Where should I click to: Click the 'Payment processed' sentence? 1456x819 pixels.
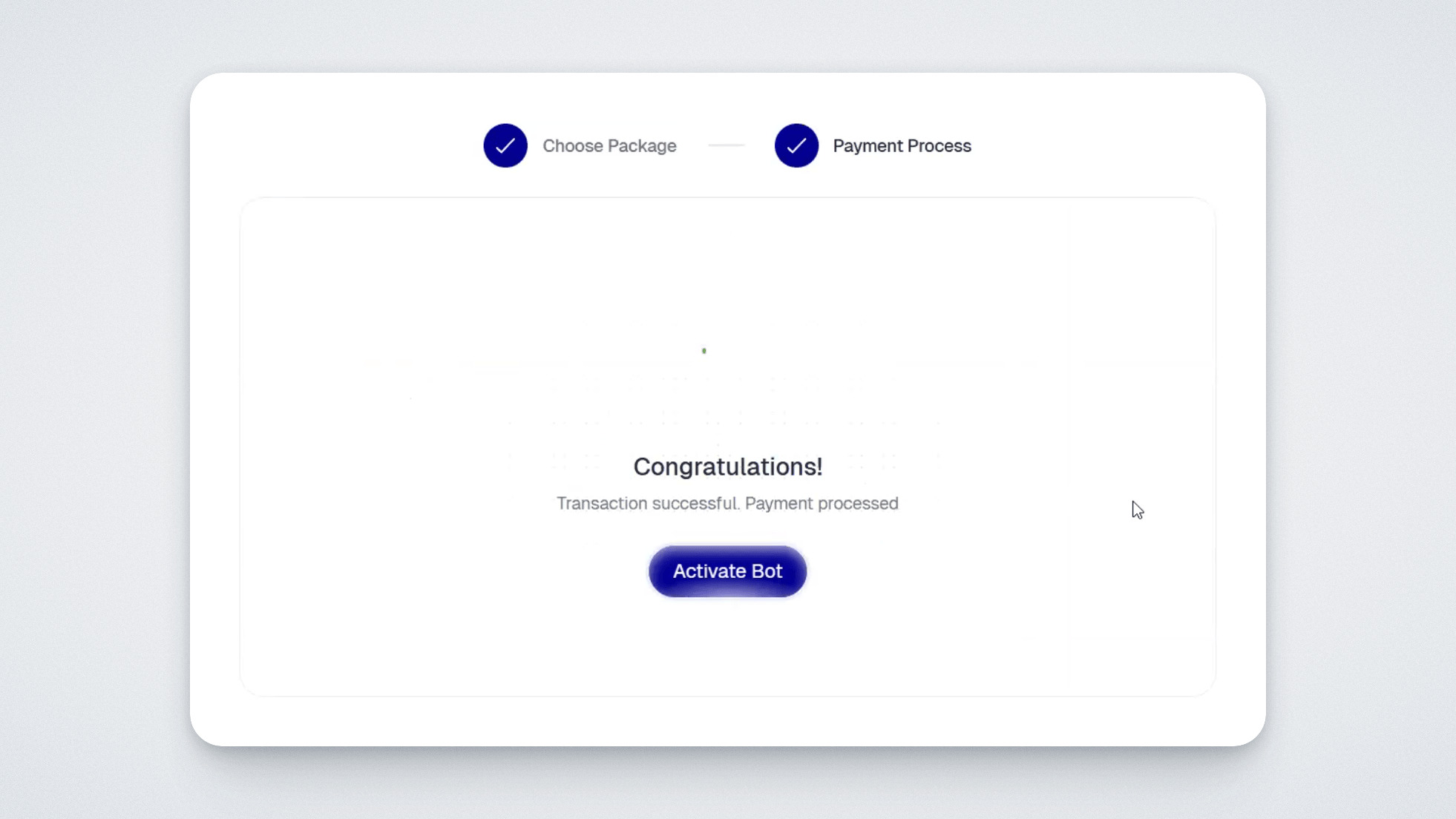click(x=822, y=504)
